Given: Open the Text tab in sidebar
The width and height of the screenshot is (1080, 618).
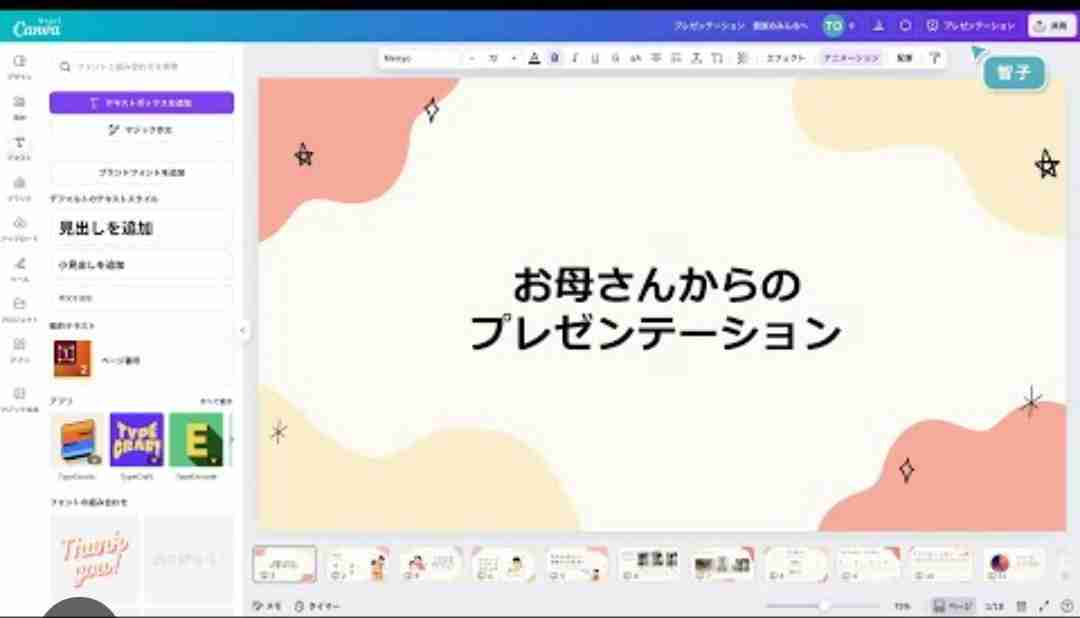Looking at the screenshot, I should [x=19, y=148].
